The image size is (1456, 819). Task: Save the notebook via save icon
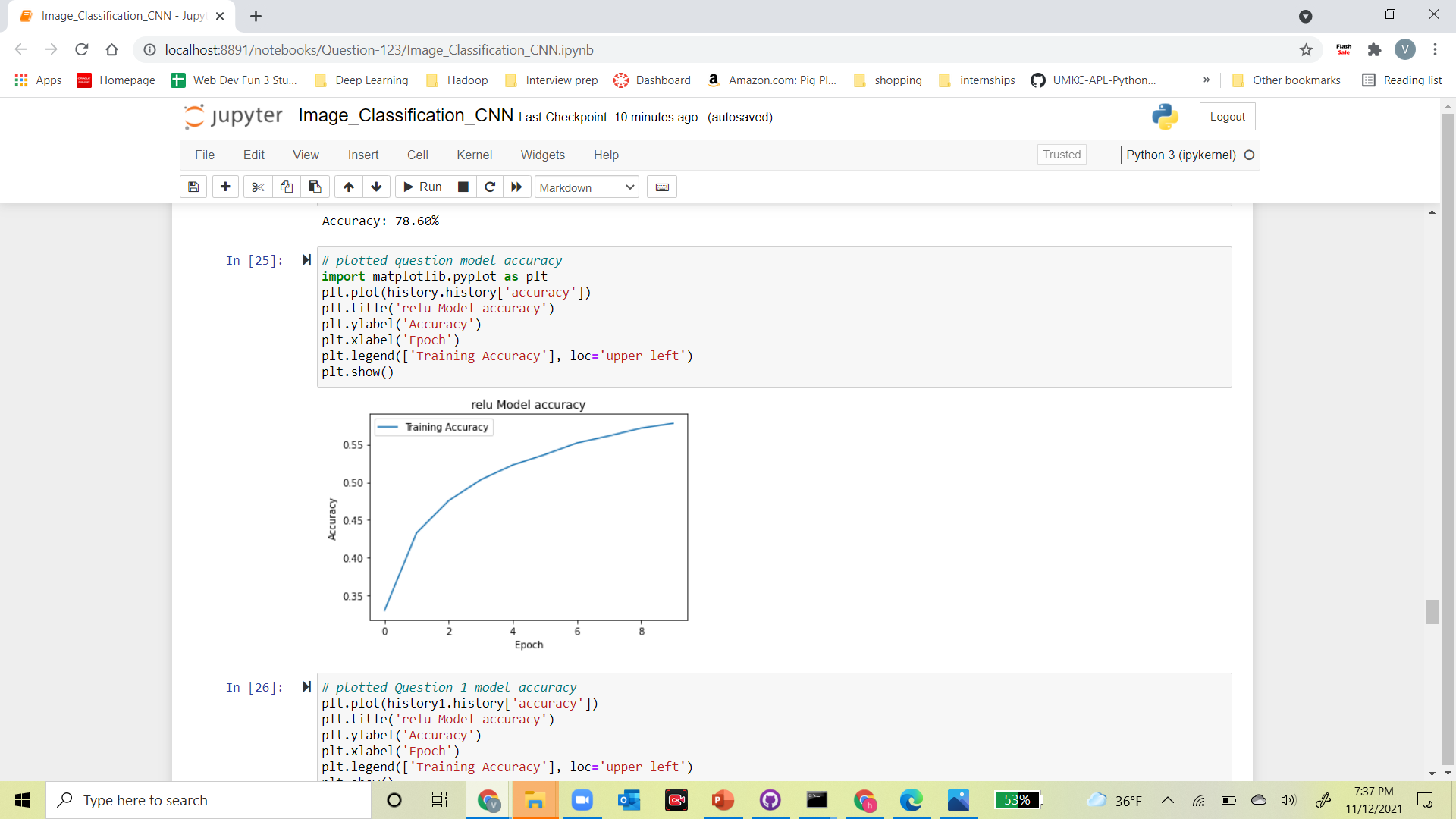tap(193, 187)
